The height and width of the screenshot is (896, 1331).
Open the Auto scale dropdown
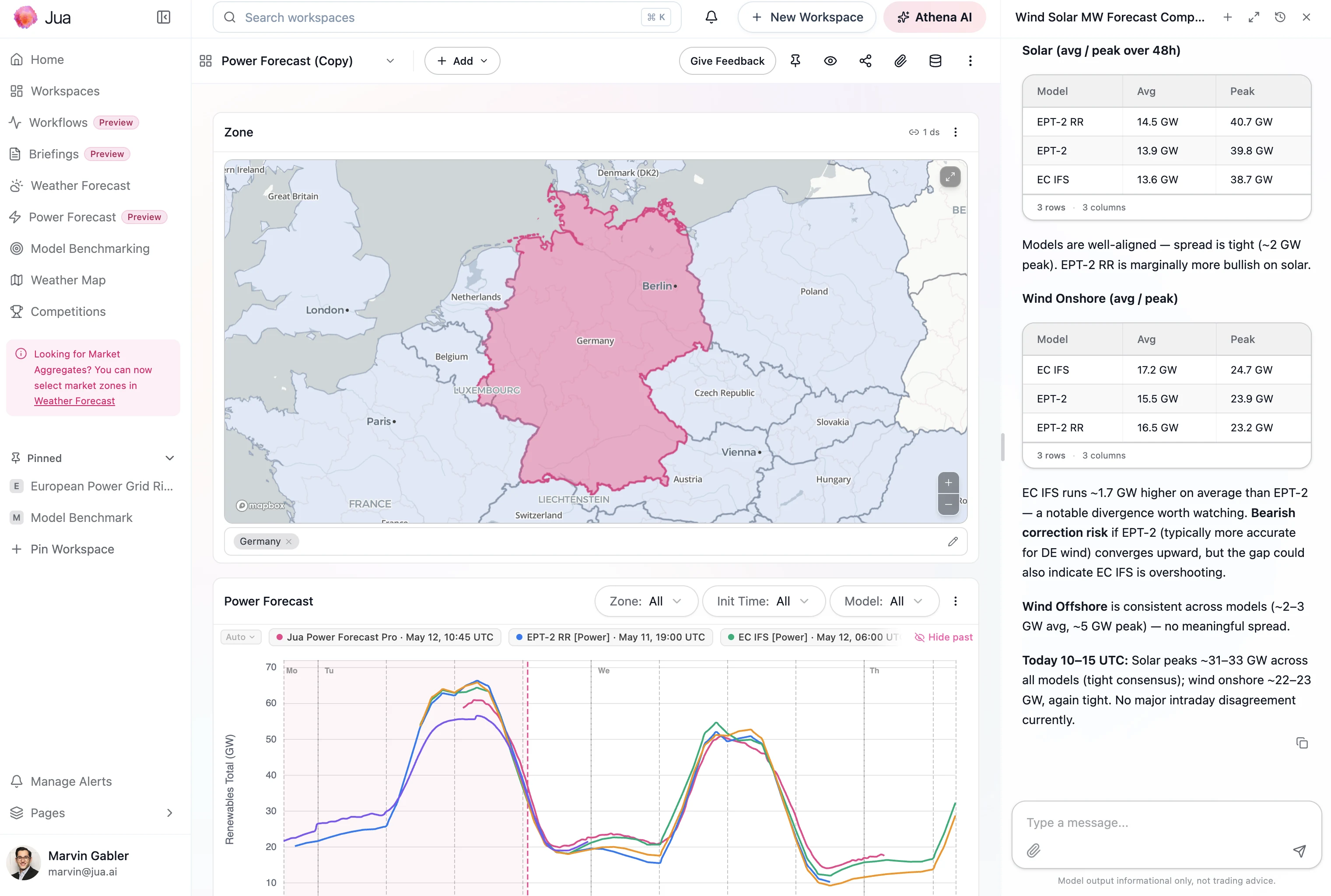[x=241, y=637]
